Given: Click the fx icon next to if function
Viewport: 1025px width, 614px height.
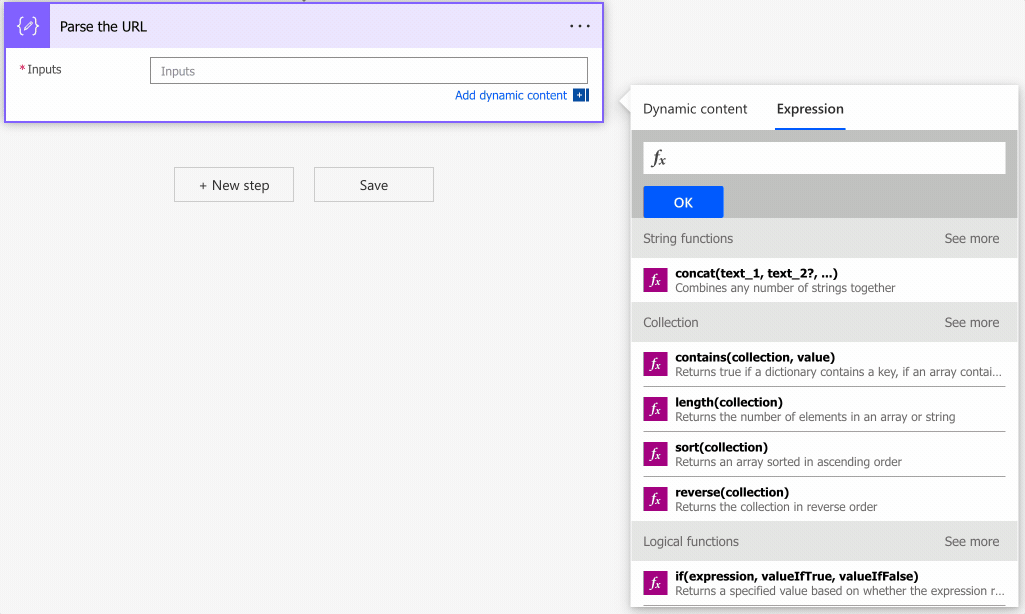Looking at the screenshot, I should click(655, 583).
